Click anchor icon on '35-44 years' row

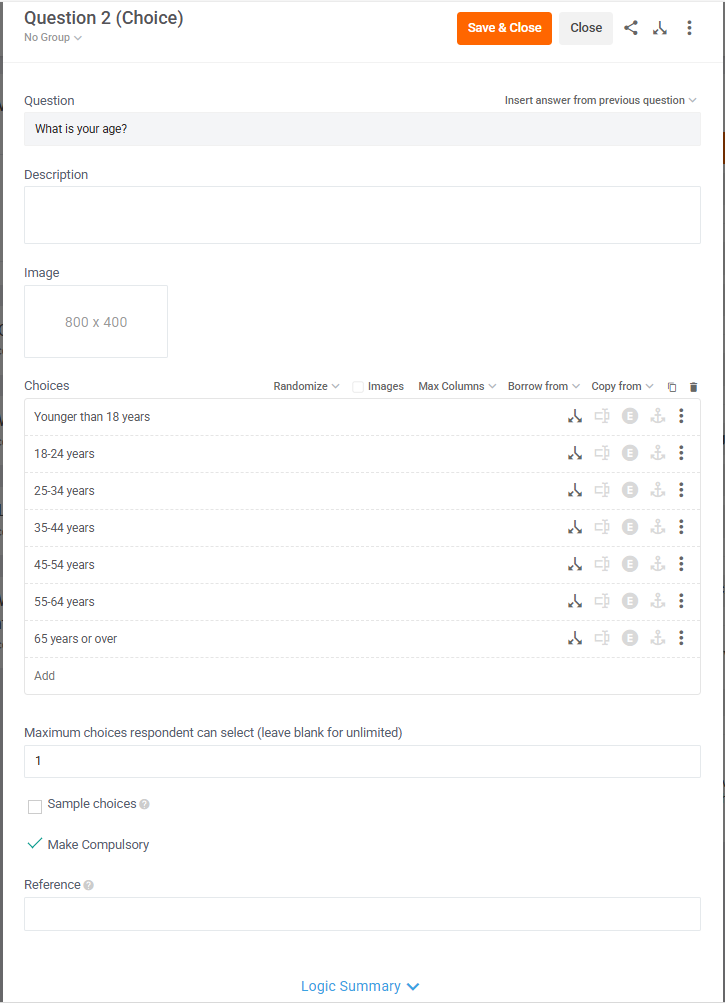[x=658, y=528]
